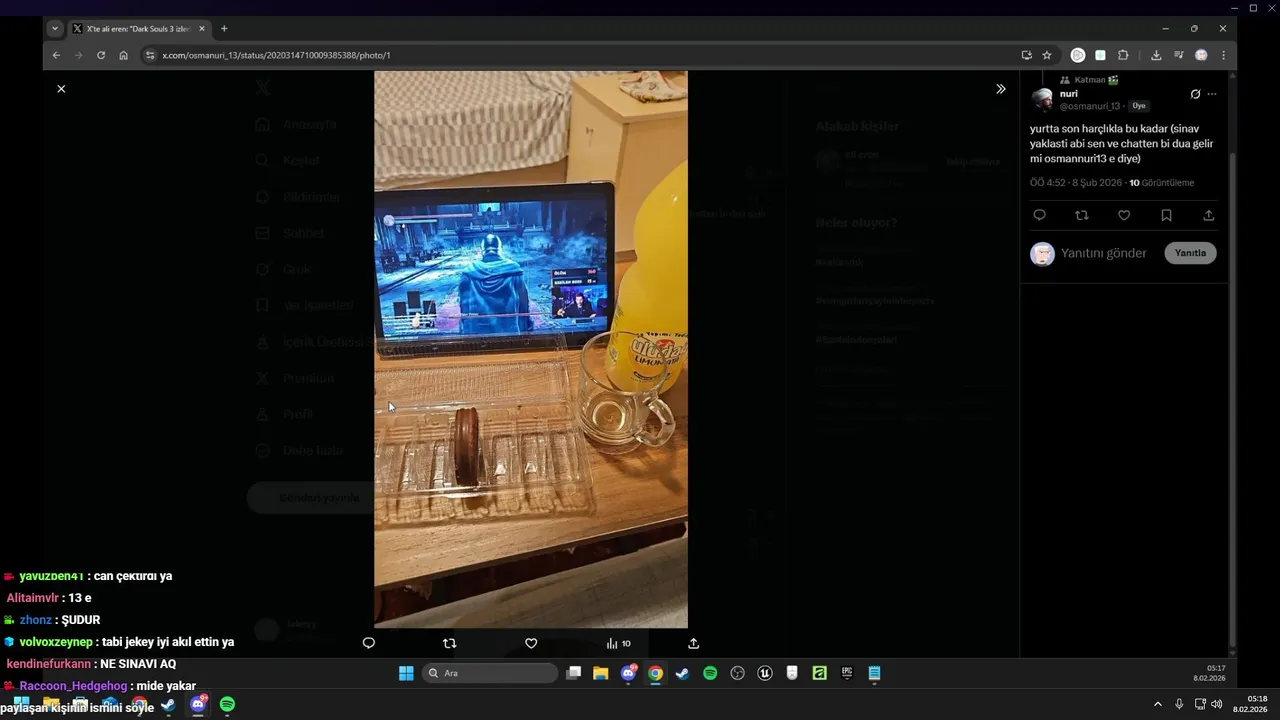The height and width of the screenshot is (720, 1280).
Task: Install app icon in the address bar
Action: pos(1026,55)
